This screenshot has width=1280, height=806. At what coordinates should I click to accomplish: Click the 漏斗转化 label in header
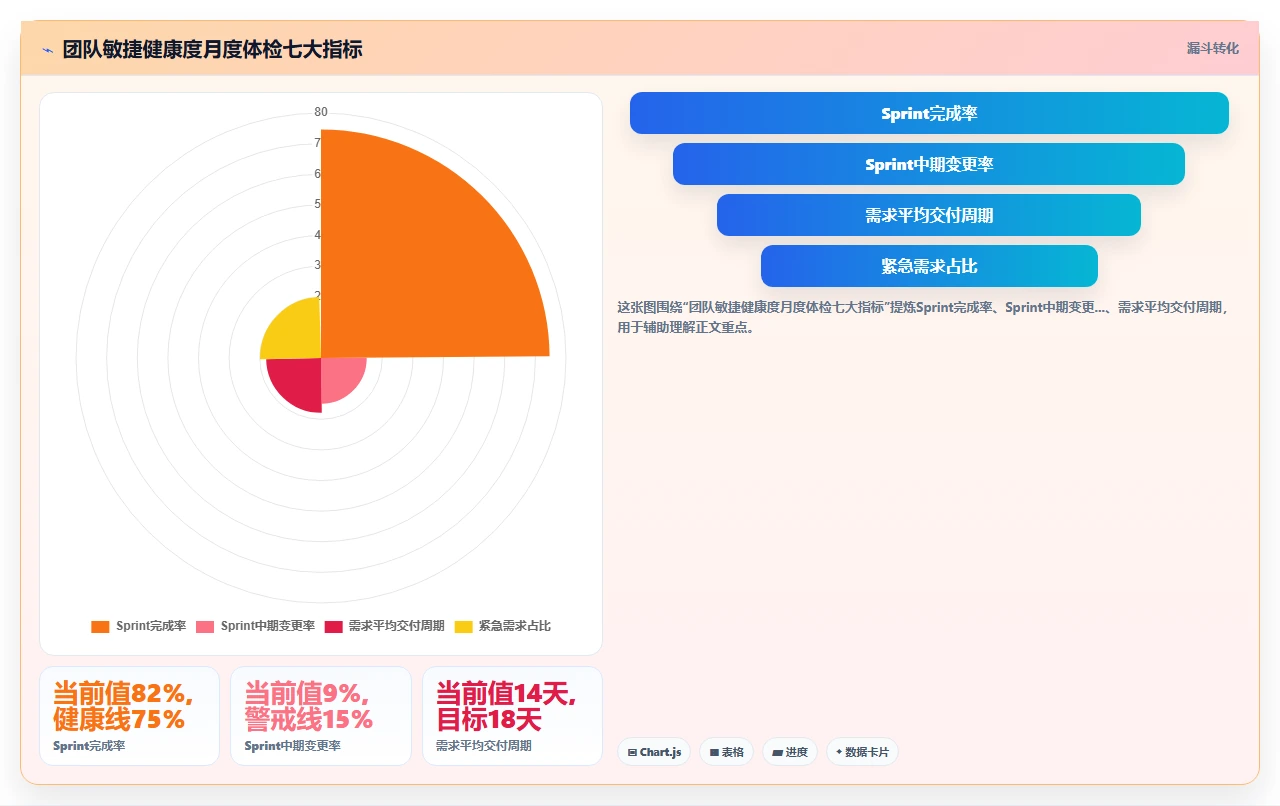coord(1212,49)
